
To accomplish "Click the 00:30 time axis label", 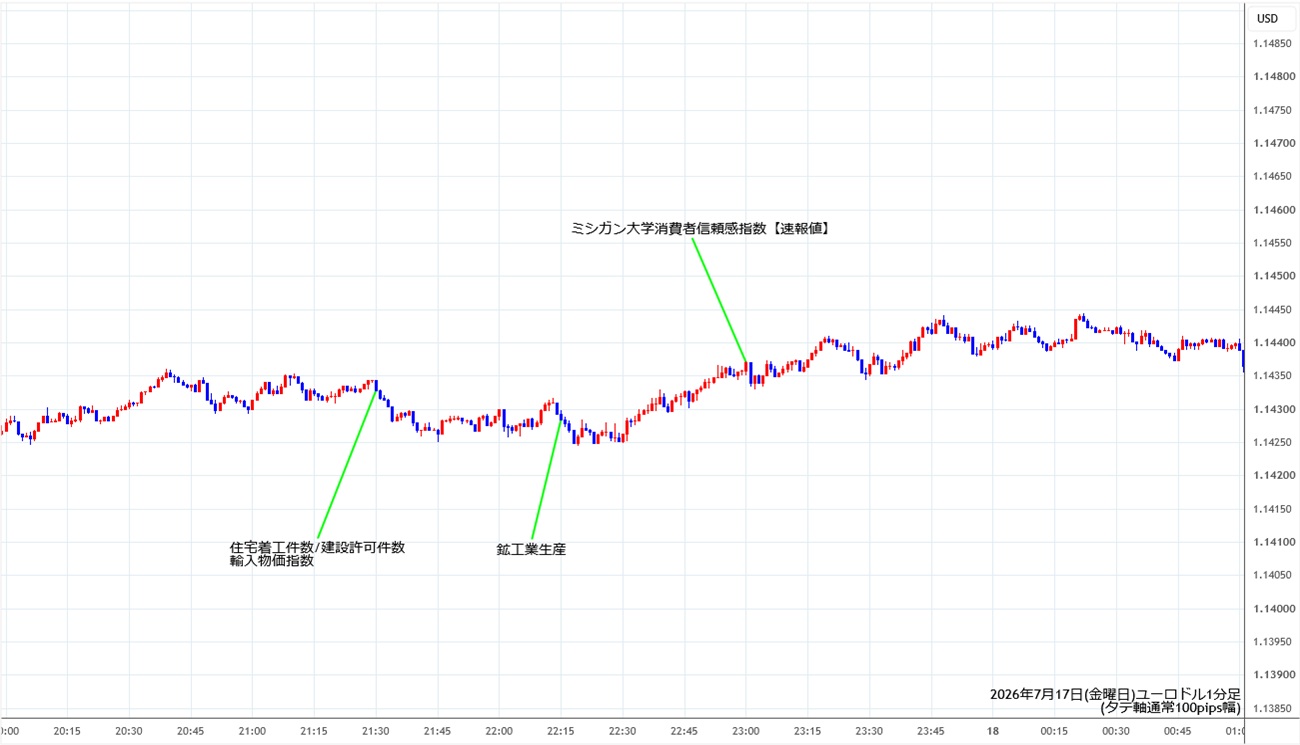I will point(1116,731).
